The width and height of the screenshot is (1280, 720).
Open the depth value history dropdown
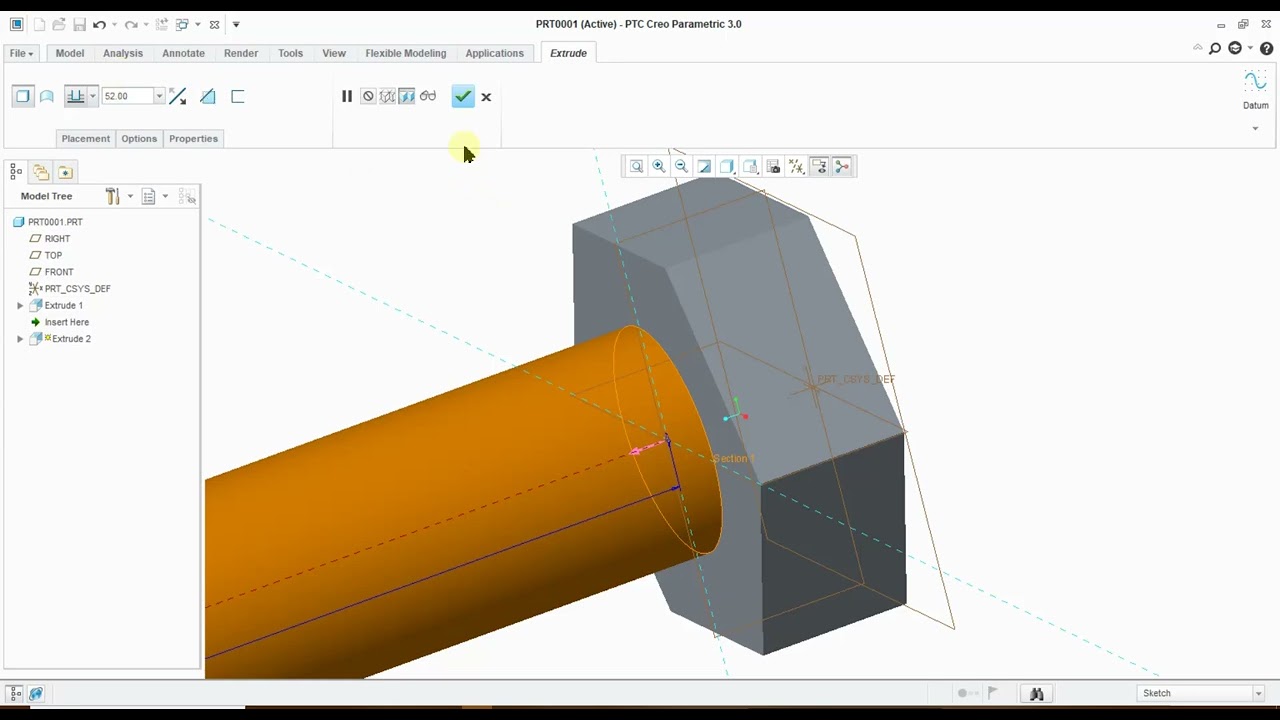(x=159, y=96)
